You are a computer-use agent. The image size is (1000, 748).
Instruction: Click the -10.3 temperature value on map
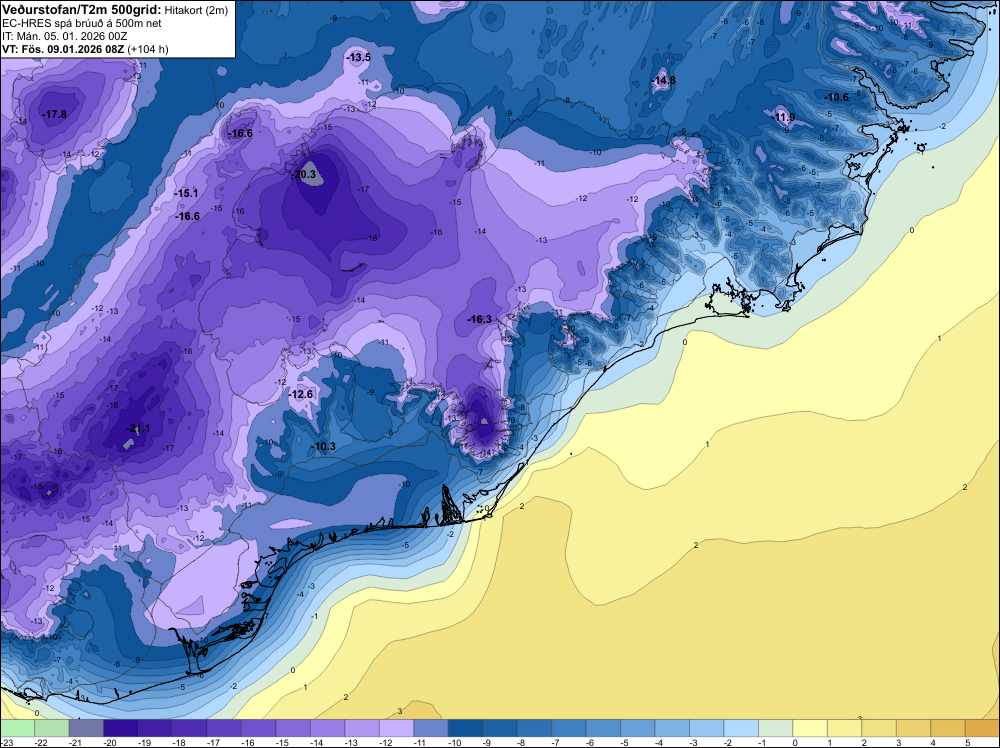point(324,446)
